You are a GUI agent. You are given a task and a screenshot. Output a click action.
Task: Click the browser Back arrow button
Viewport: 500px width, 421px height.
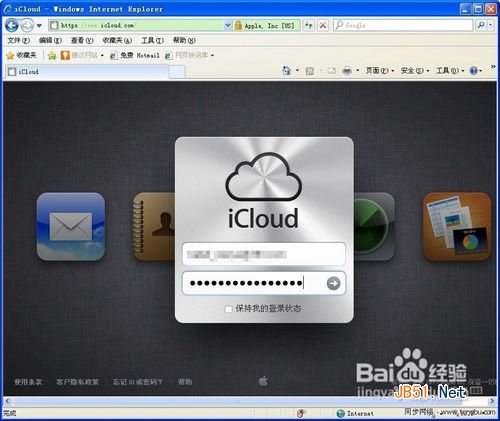point(12,25)
